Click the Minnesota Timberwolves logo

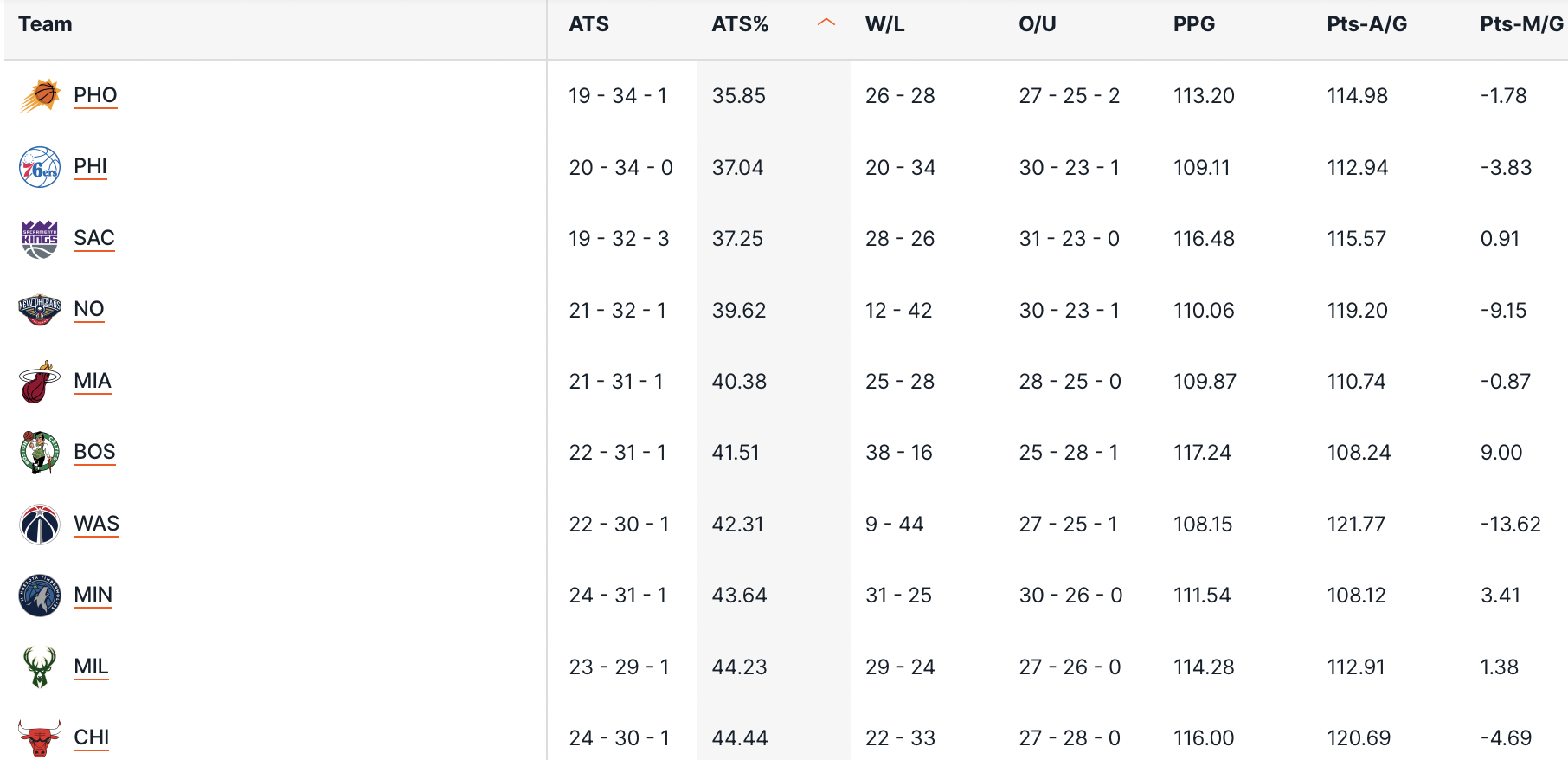coord(40,596)
